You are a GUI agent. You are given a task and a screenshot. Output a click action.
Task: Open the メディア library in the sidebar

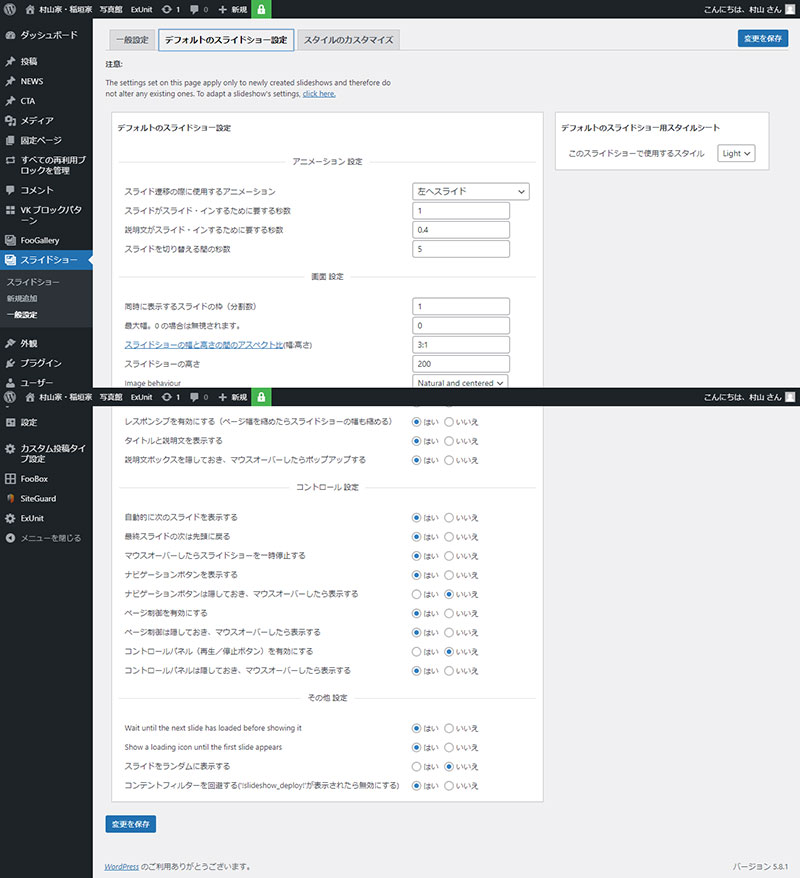(x=37, y=120)
